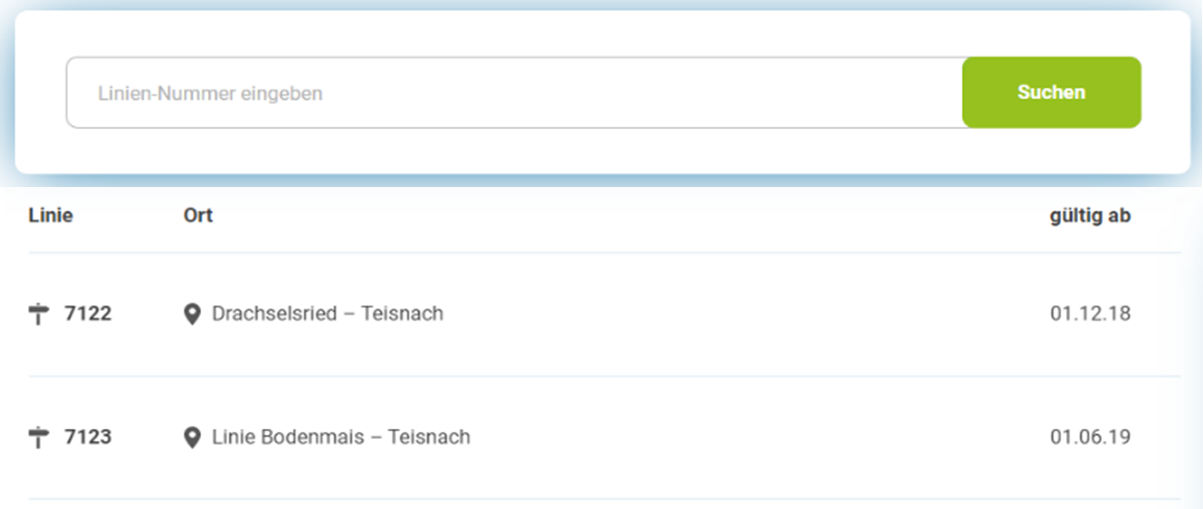Image resolution: width=1203 pixels, height=509 pixels.
Task: Sort by the gültig ab column header
Action: (1090, 215)
